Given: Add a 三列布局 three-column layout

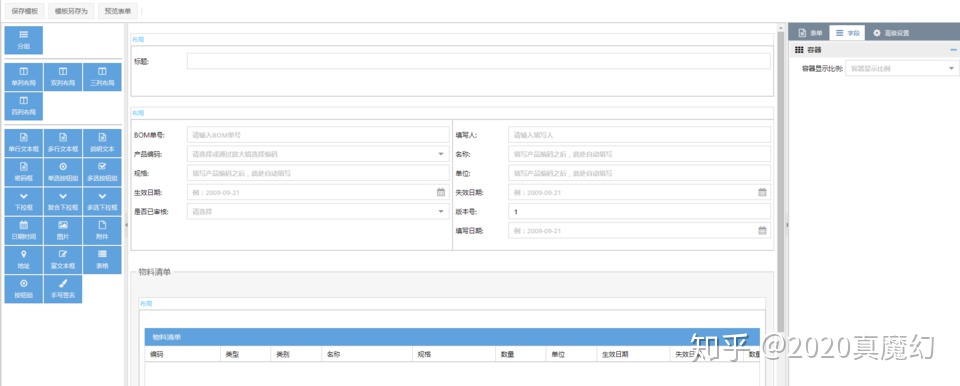Looking at the screenshot, I should [102, 77].
